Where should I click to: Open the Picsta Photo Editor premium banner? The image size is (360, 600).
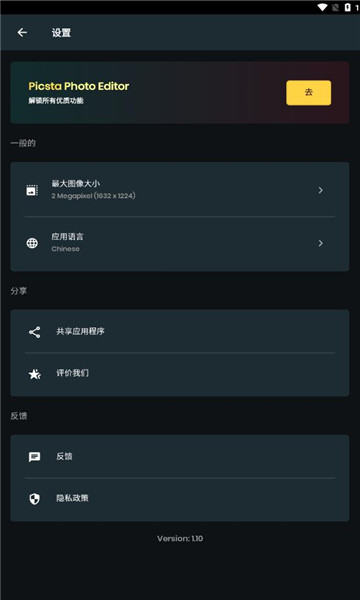pyautogui.click(x=180, y=92)
